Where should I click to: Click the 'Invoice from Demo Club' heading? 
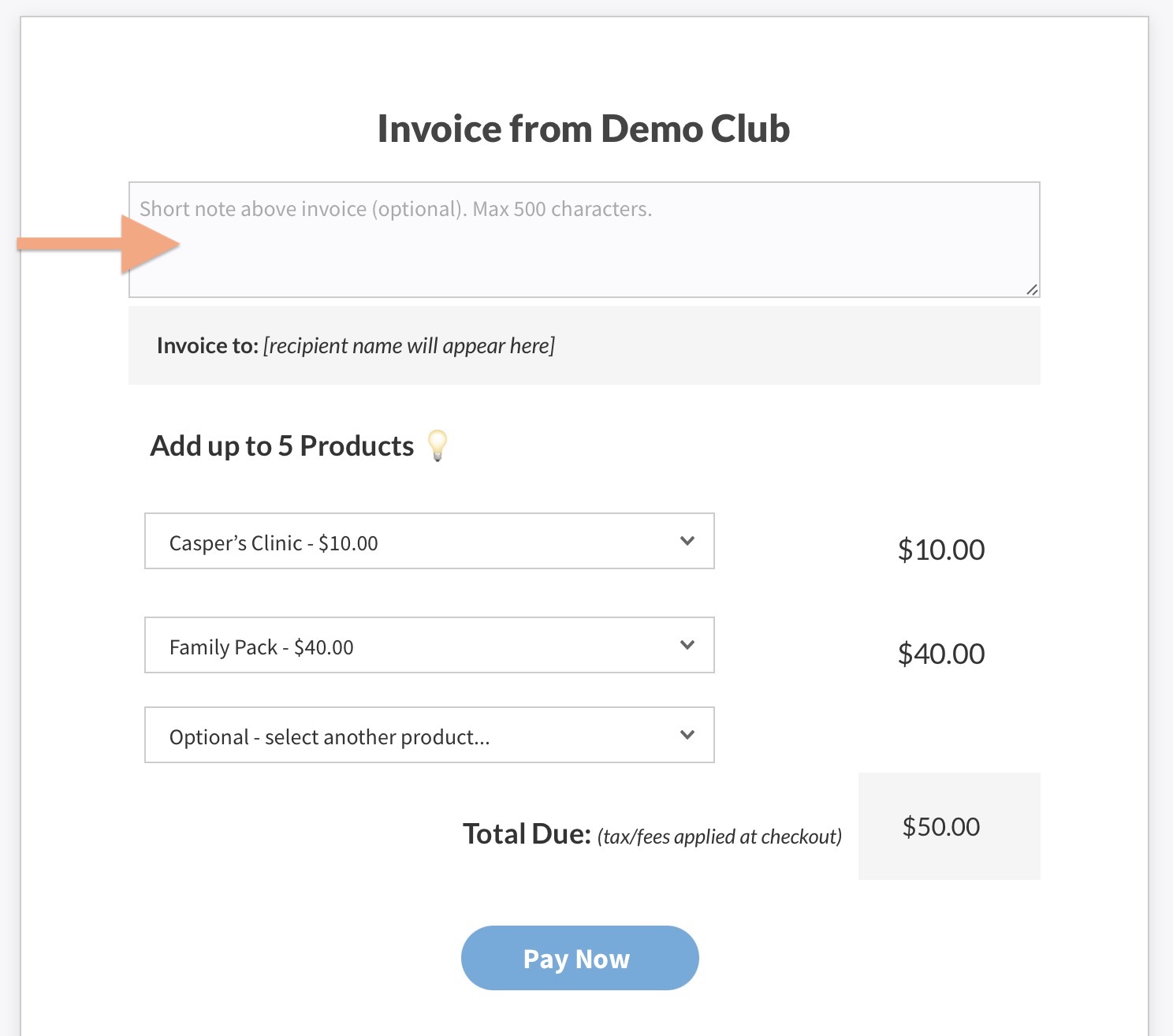tap(583, 129)
